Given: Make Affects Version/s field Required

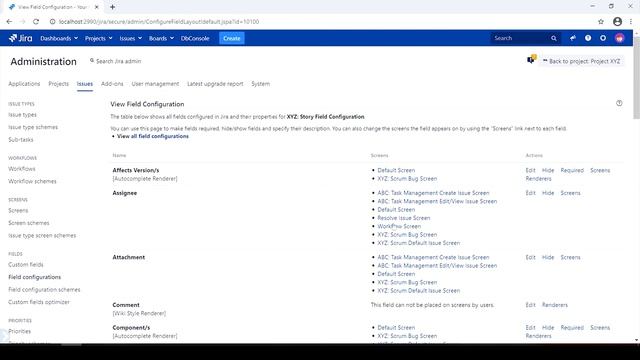Looking at the screenshot, I should pyautogui.click(x=572, y=170).
